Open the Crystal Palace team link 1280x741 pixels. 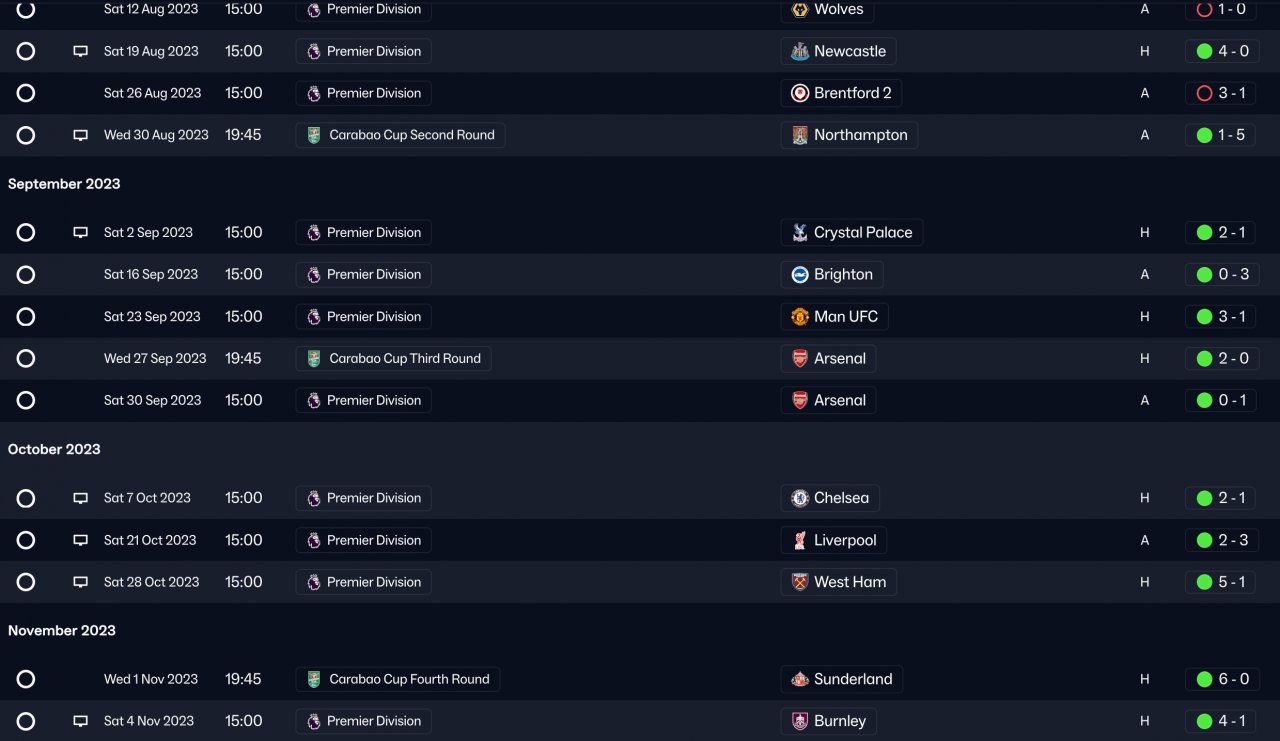[x=862, y=233]
